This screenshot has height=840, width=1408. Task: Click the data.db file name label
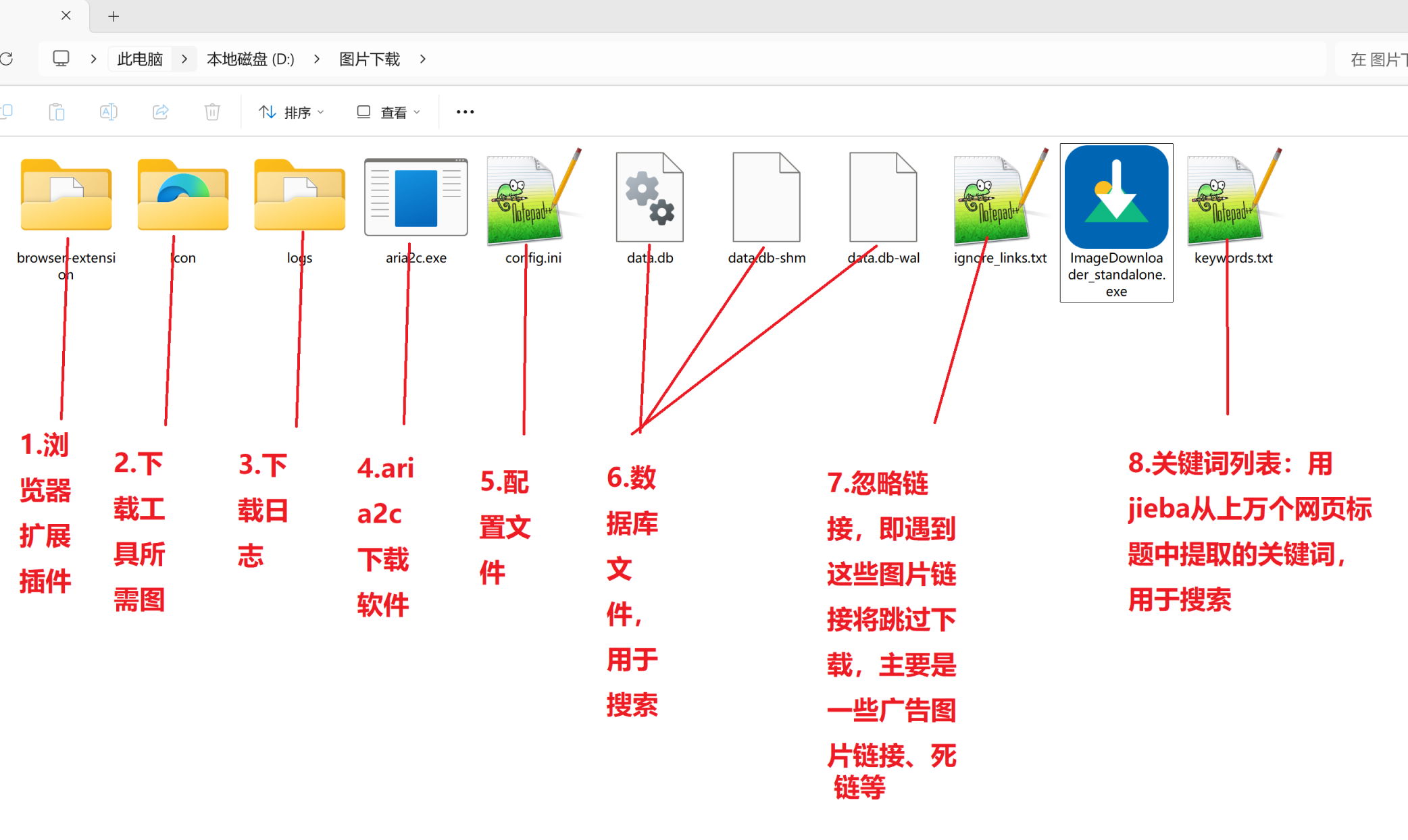pos(650,258)
